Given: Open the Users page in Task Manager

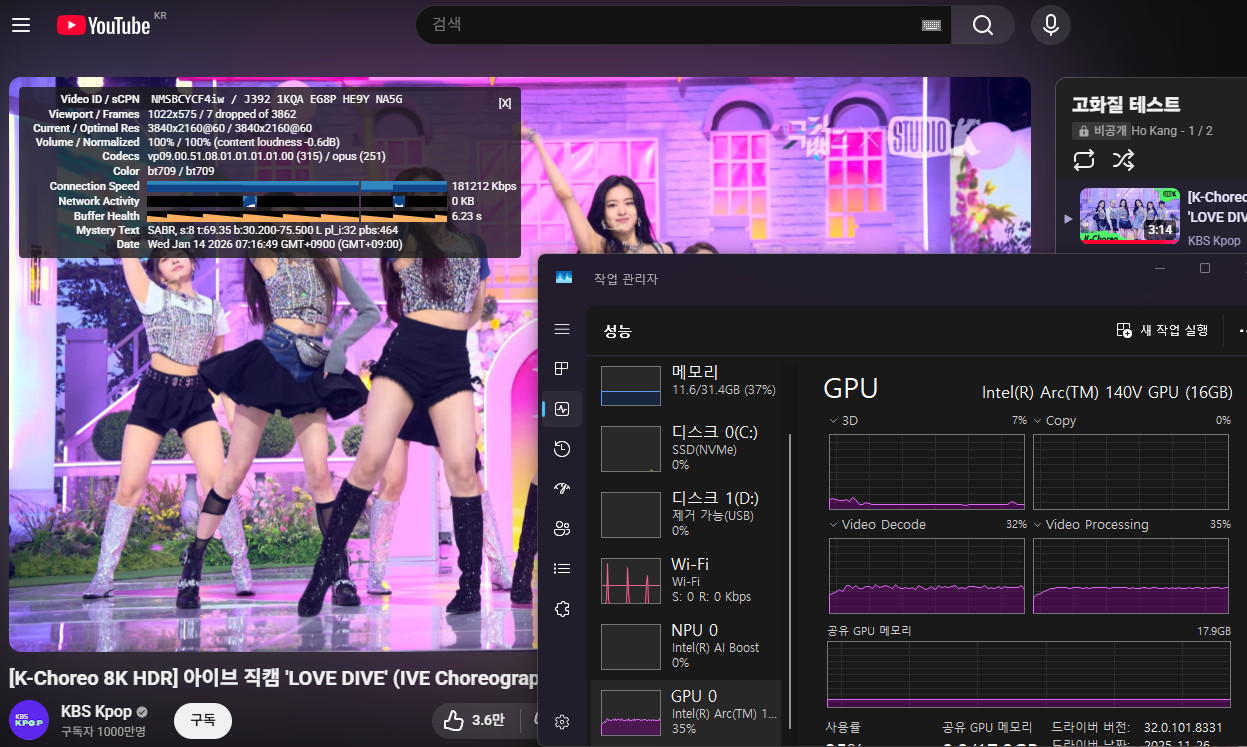Looking at the screenshot, I should (562, 529).
